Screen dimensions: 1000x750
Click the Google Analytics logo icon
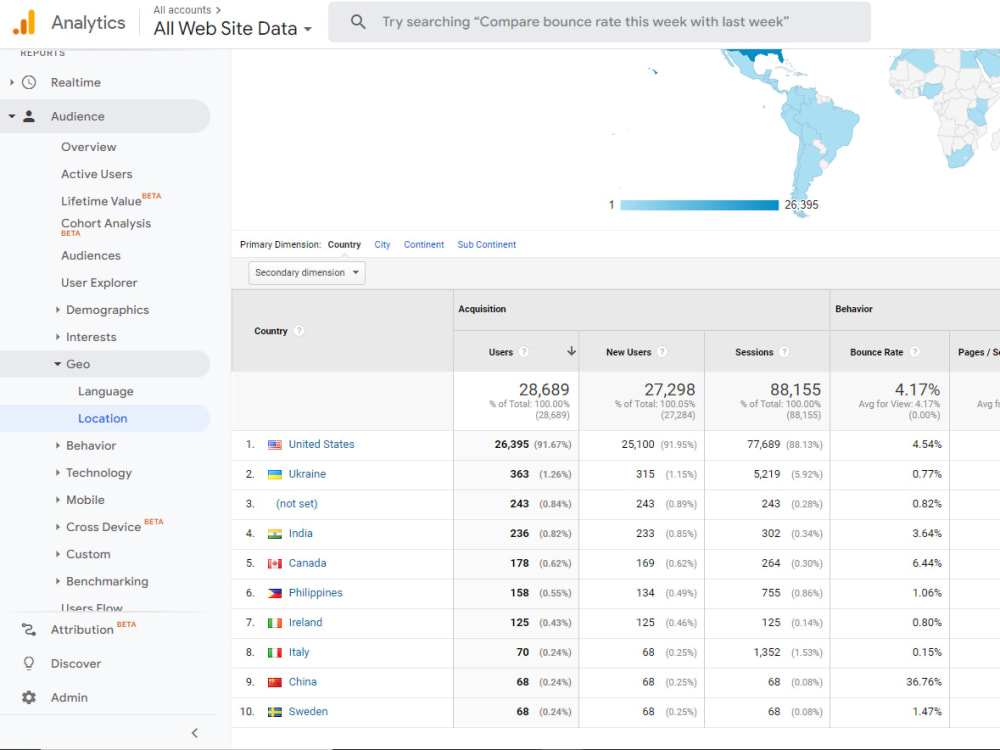pos(24,22)
